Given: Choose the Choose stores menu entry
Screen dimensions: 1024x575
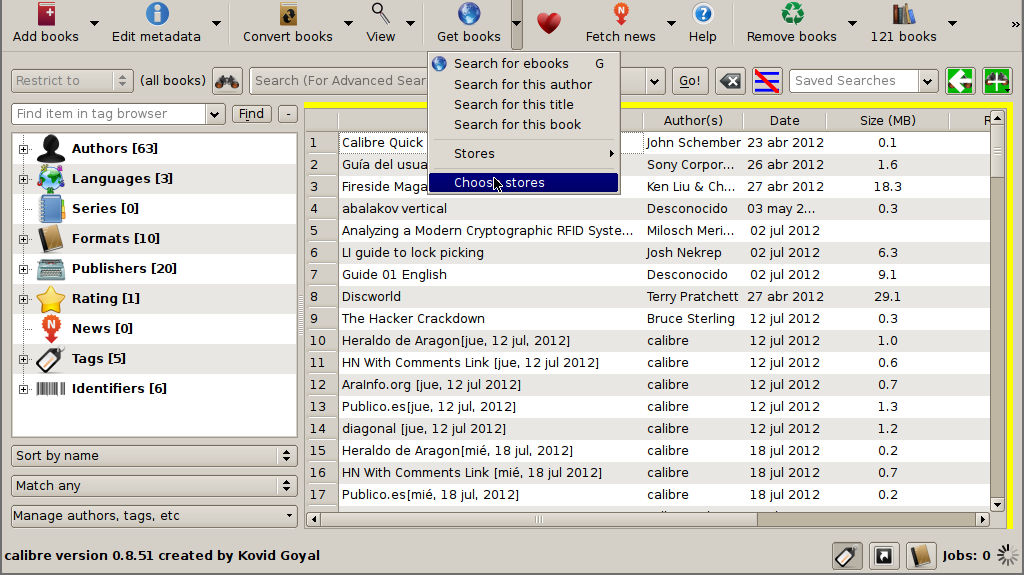Looking at the screenshot, I should [x=524, y=182].
